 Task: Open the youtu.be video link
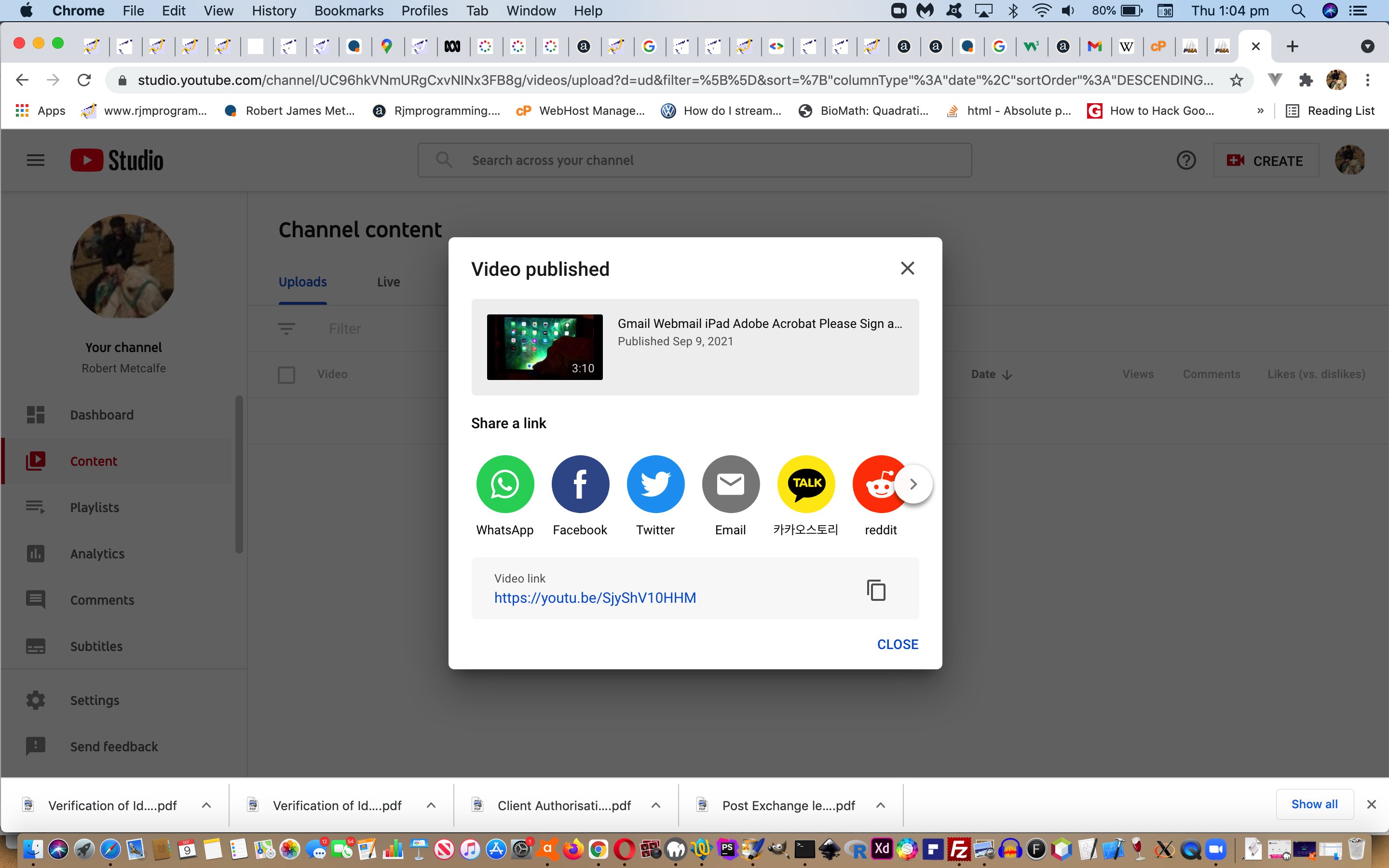595,597
